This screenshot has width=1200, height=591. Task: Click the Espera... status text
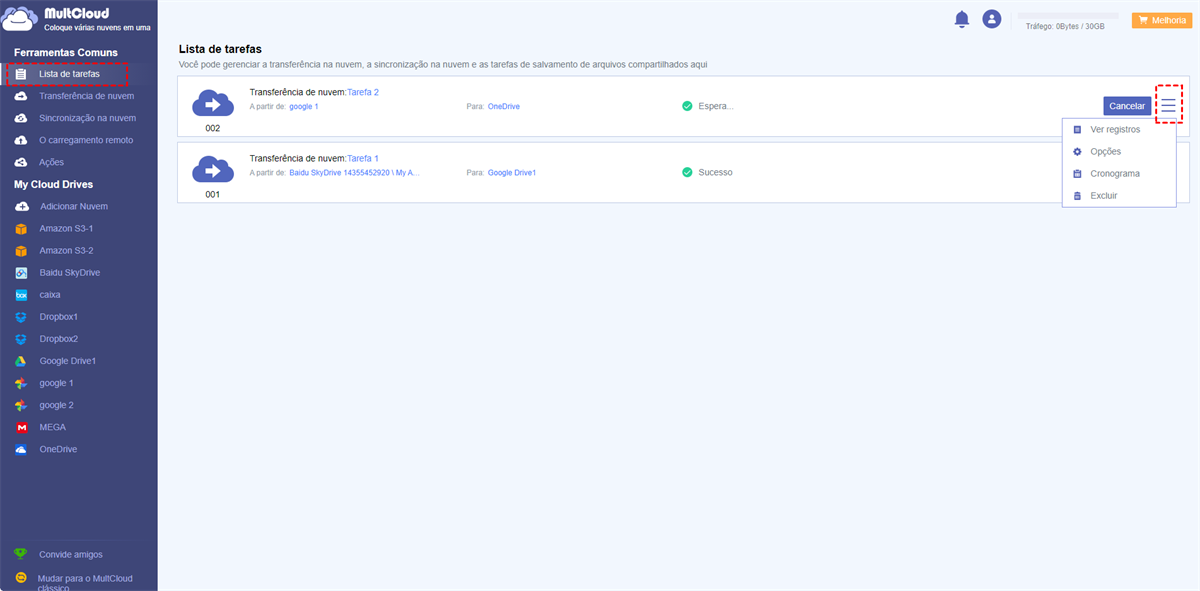pyautogui.click(x=716, y=106)
